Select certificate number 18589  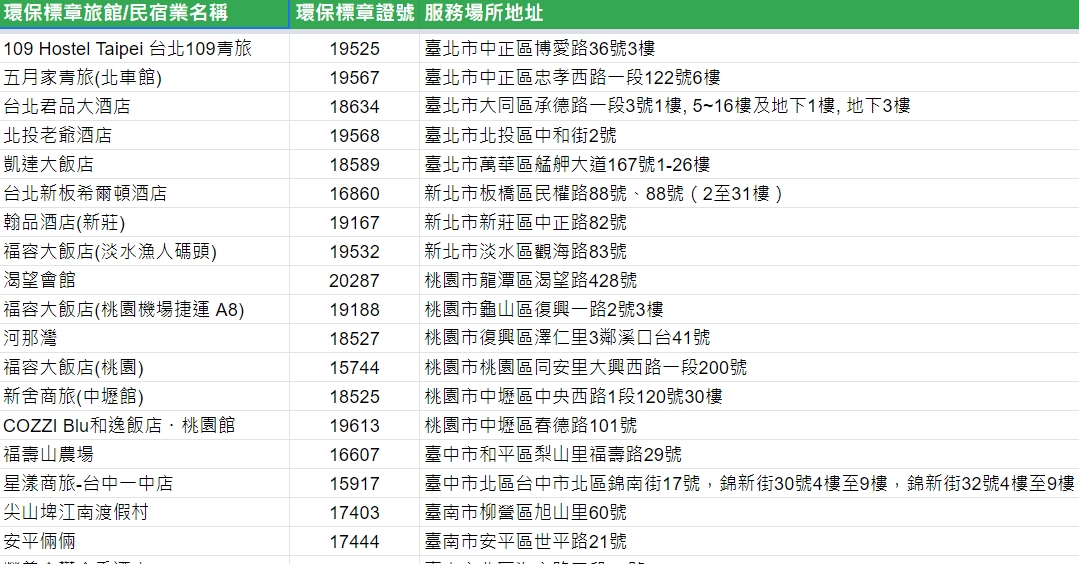354,164
